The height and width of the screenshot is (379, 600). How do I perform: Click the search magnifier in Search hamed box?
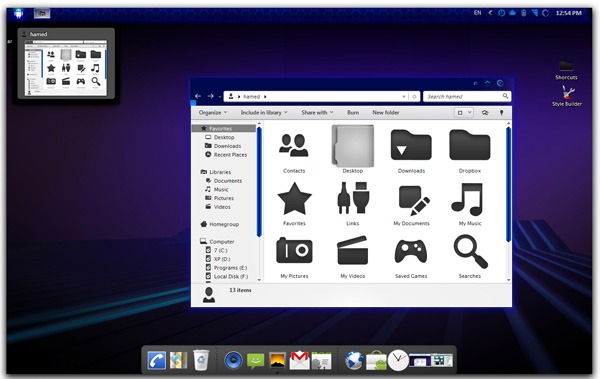(505, 96)
